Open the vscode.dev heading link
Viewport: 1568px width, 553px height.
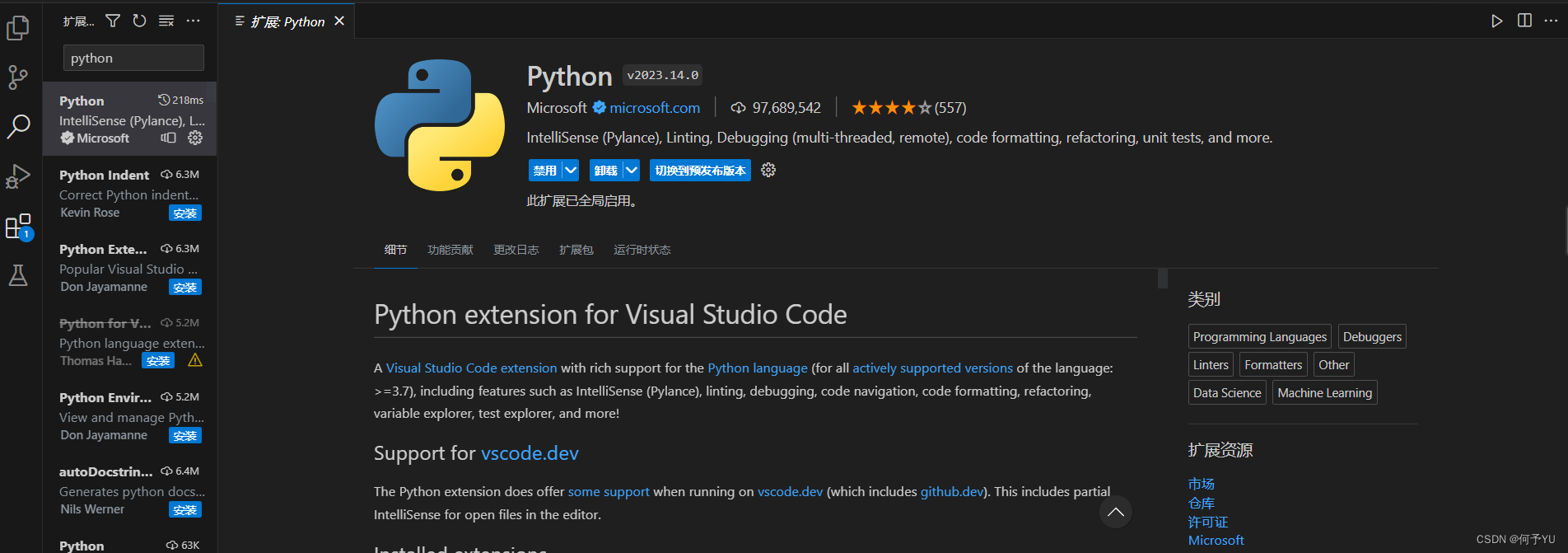[x=530, y=453]
